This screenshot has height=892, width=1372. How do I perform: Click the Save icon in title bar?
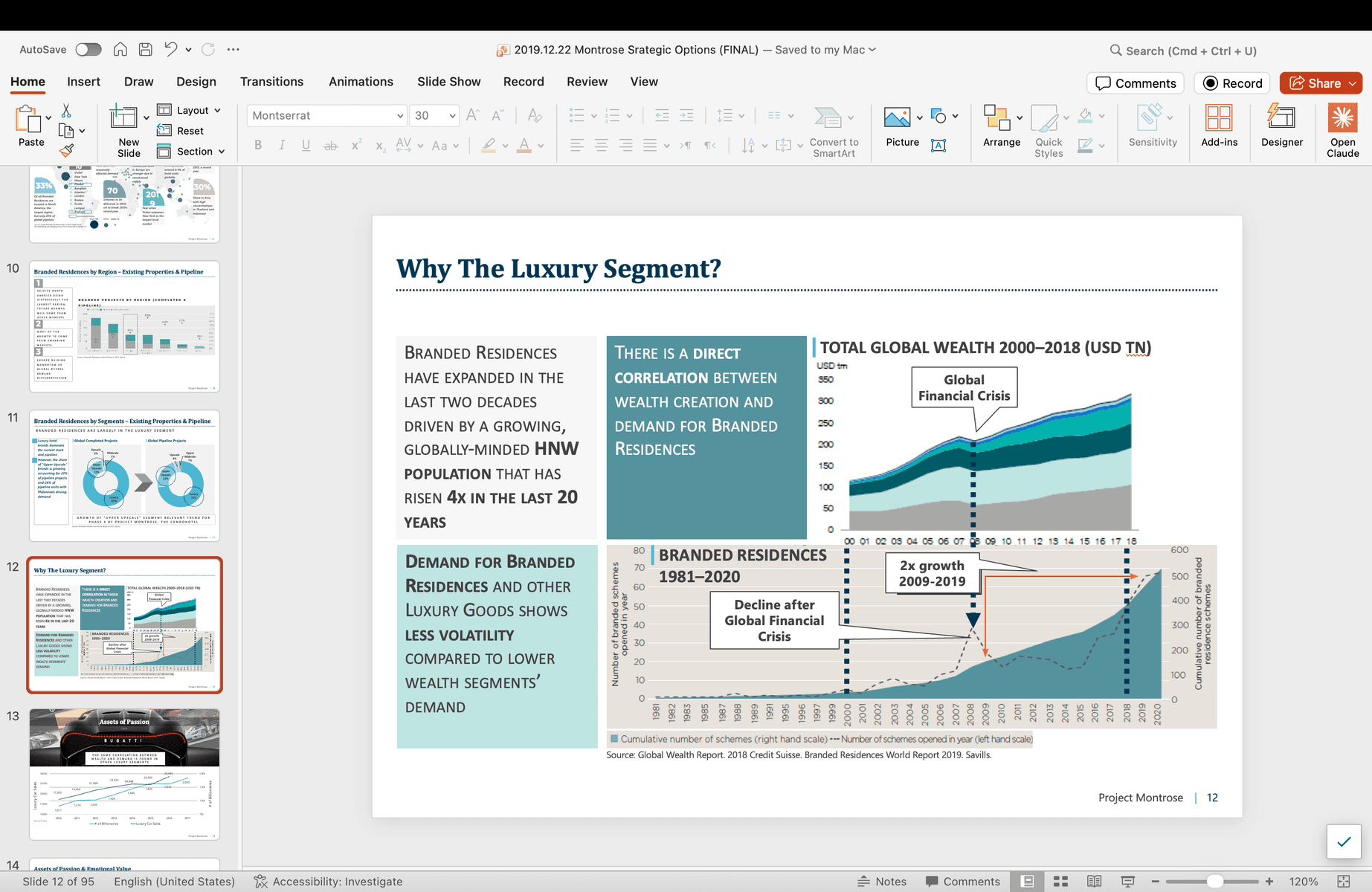(146, 50)
